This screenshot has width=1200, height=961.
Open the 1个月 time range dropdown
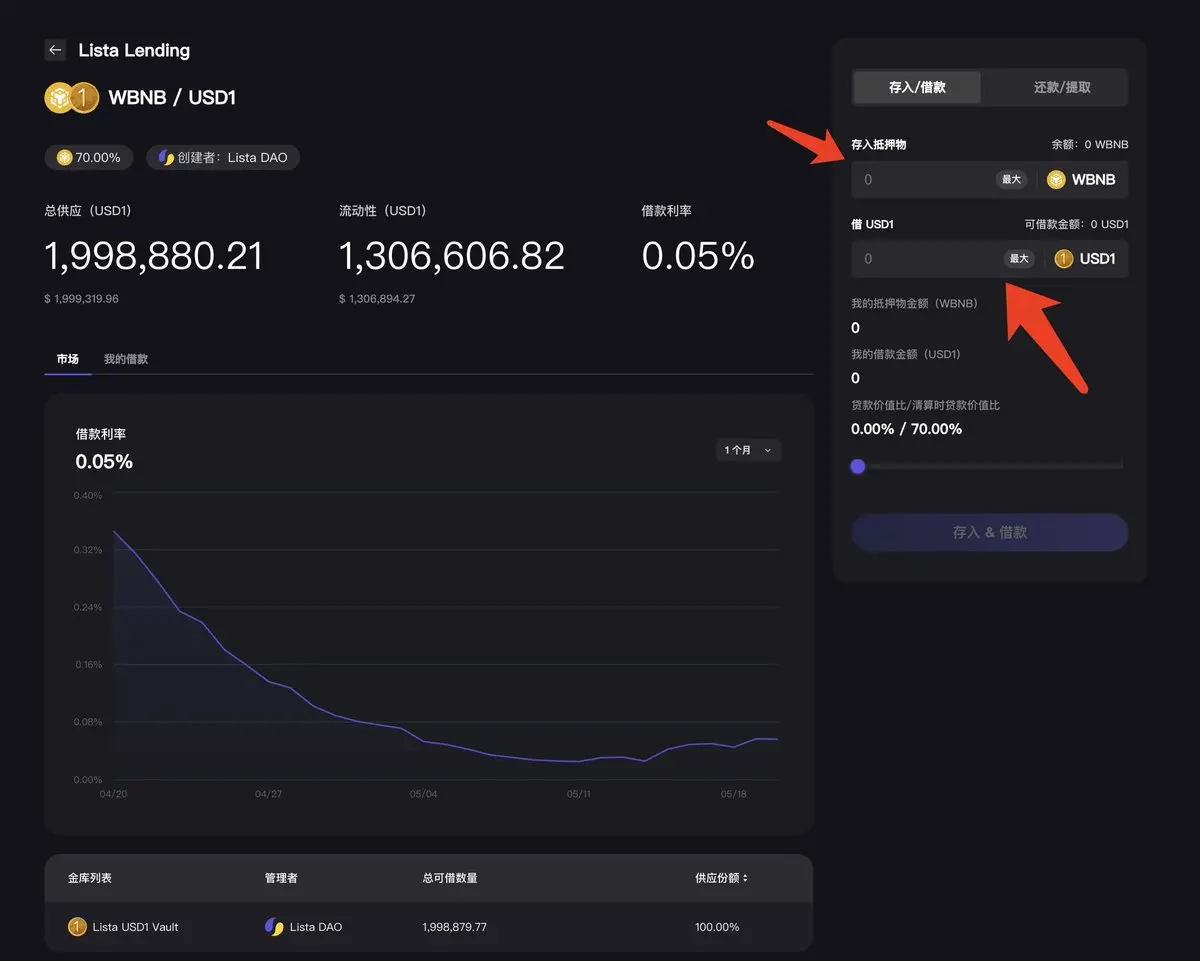tap(748, 450)
